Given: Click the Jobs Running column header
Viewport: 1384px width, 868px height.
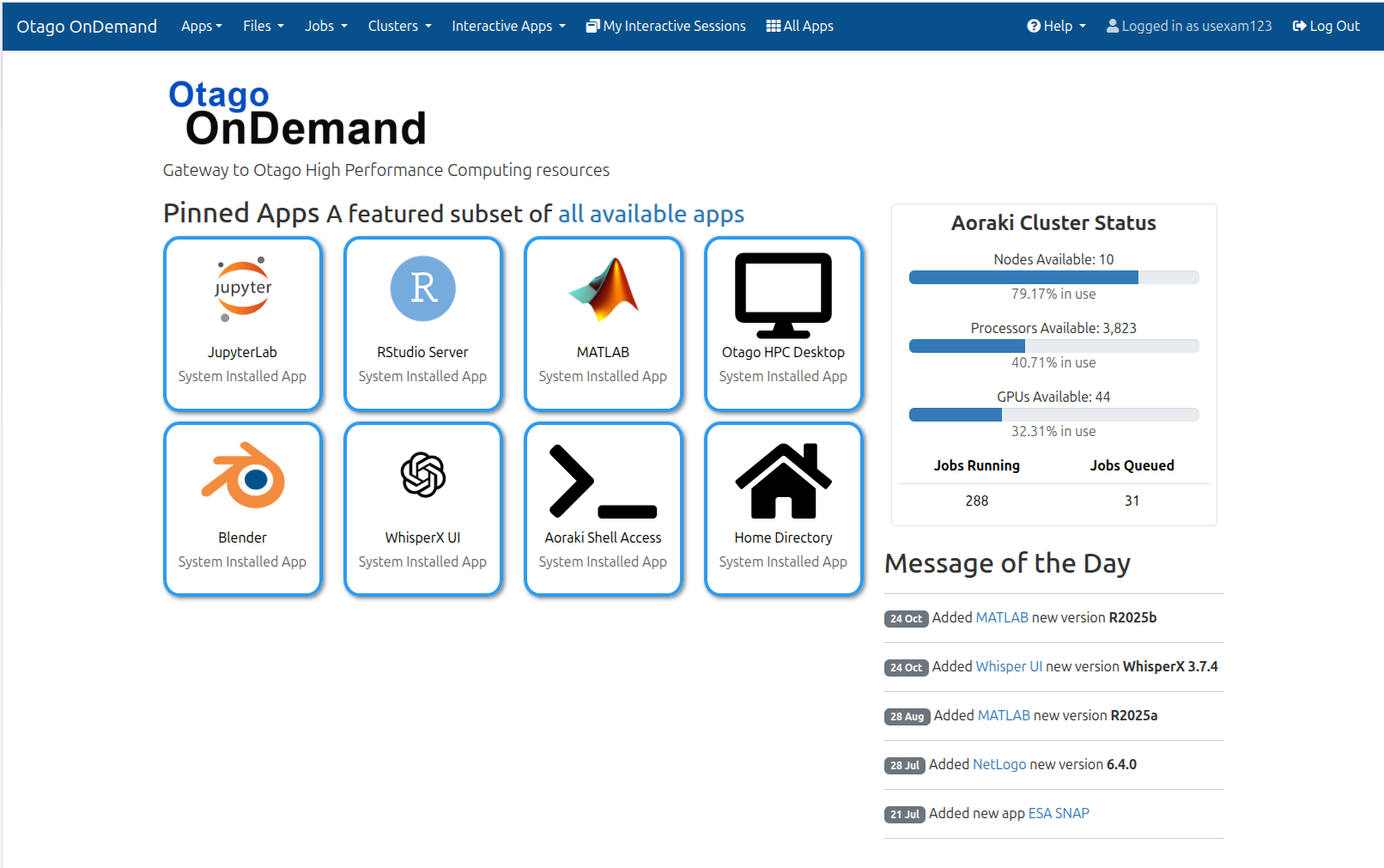Looking at the screenshot, I should point(977,465).
